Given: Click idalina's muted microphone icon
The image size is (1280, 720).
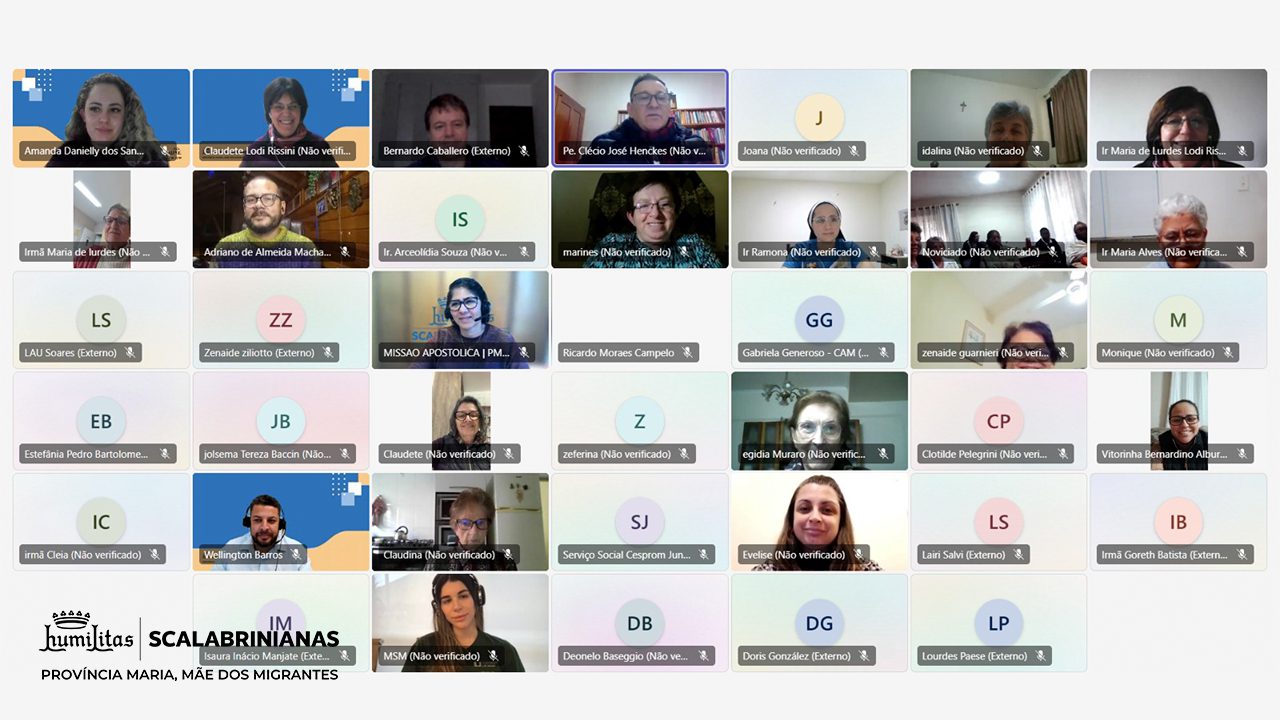Looking at the screenshot, I should (1037, 152).
